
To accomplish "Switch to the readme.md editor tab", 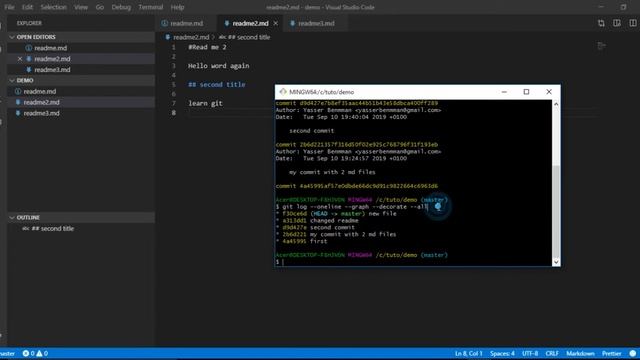I will (187, 23).
